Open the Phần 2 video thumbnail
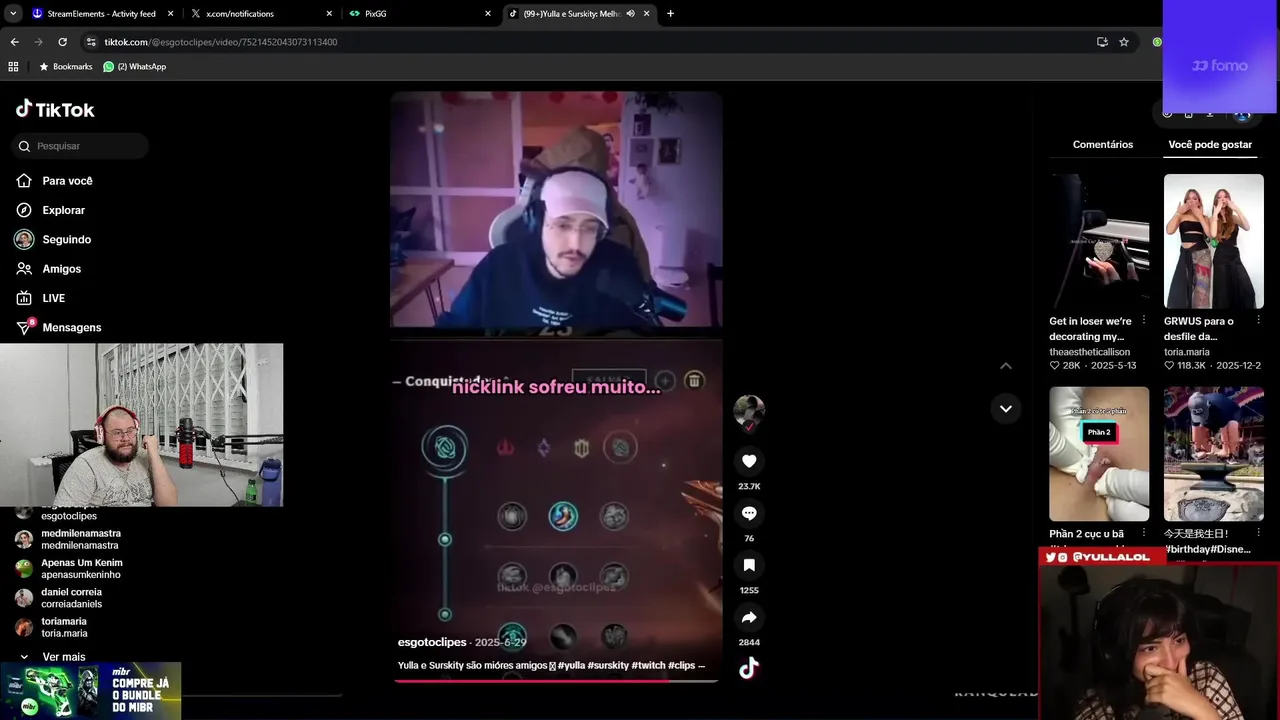Viewport: 1280px width, 720px height. point(1099,454)
